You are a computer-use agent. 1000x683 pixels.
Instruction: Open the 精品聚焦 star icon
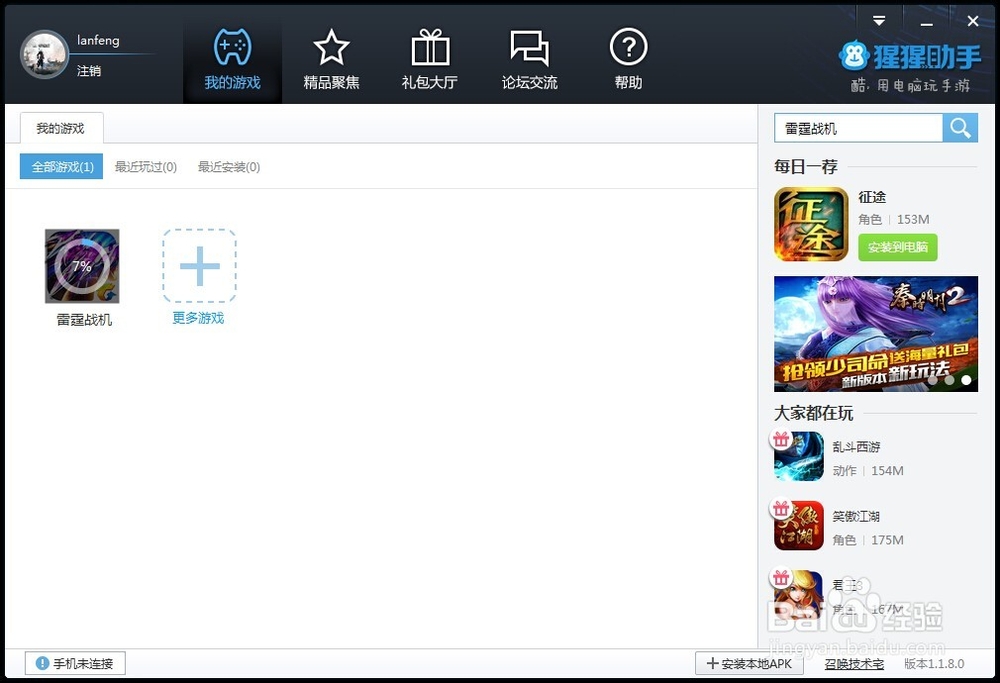[331, 47]
